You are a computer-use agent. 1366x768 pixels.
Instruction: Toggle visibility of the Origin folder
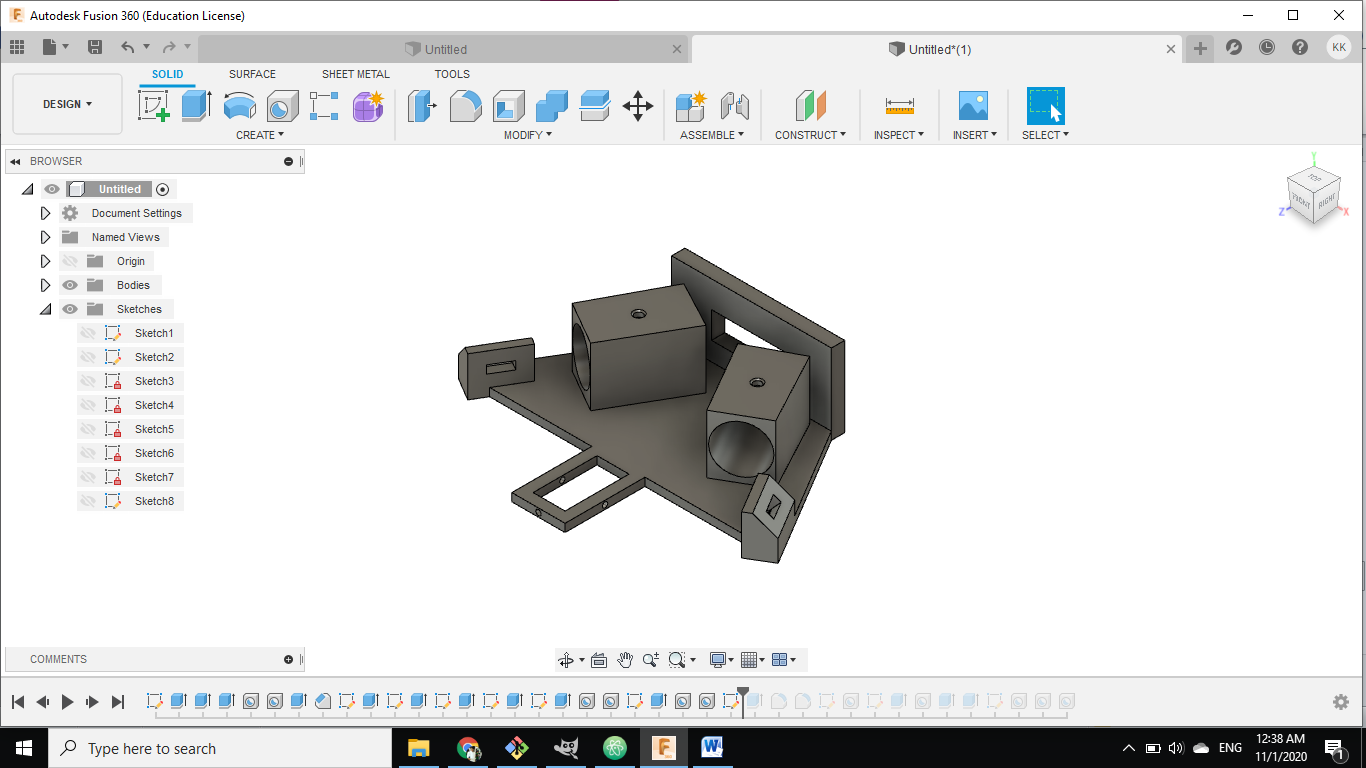70,261
